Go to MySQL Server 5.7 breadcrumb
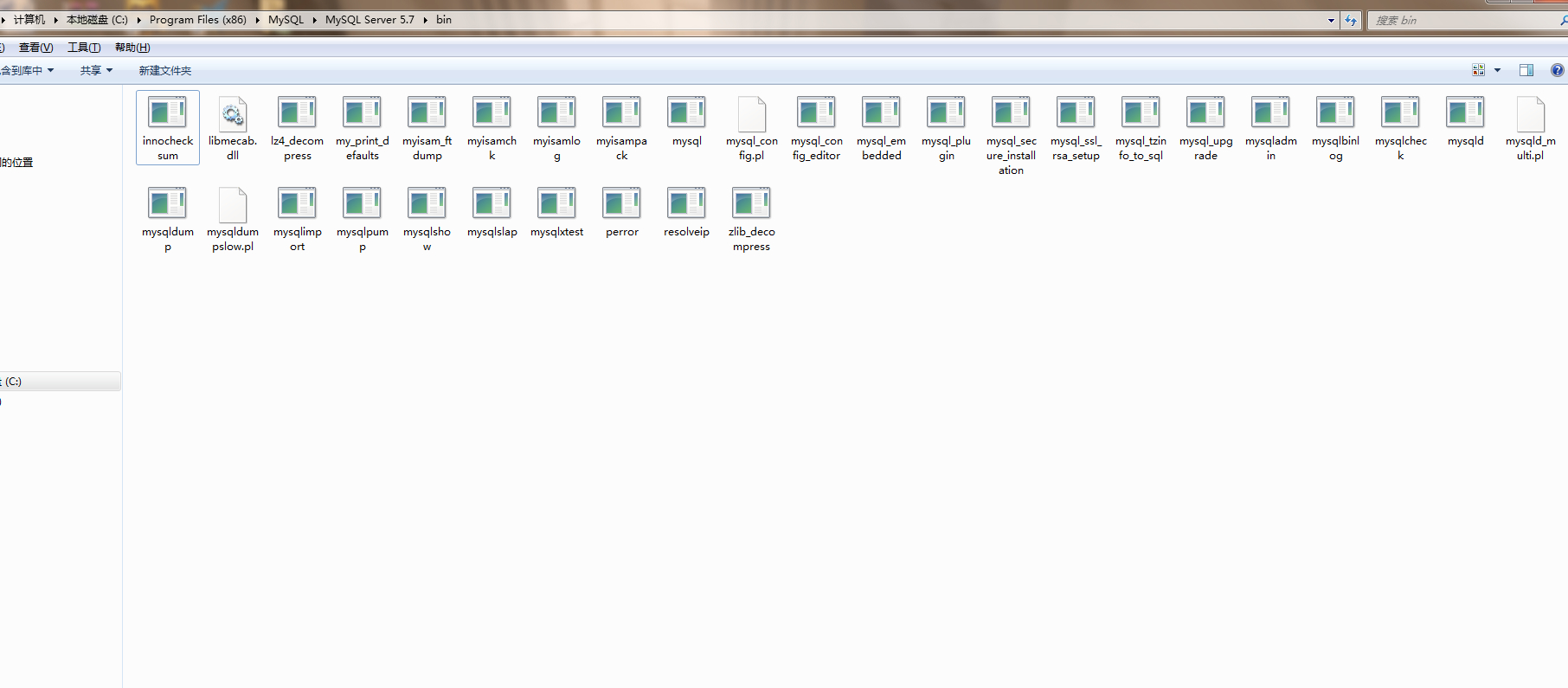Image resolution: width=1568 pixels, height=688 pixels. pyautogui.click(x=370, y=19)
